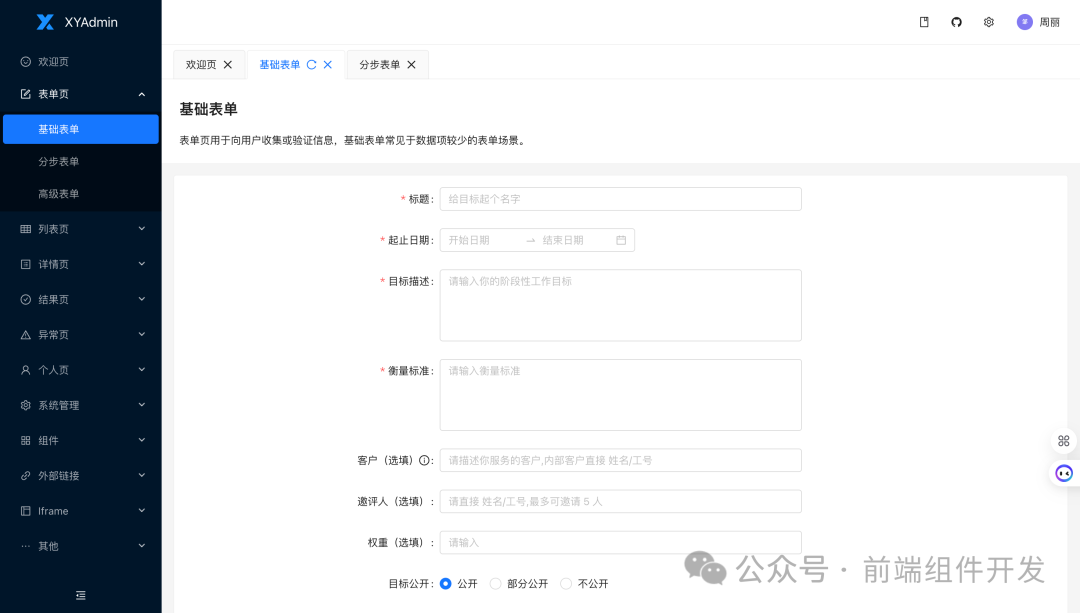Viewport: 1080px width, 613px height.
Task: Click the 个人页 user icon in sidebar
Action: [24, 369]
